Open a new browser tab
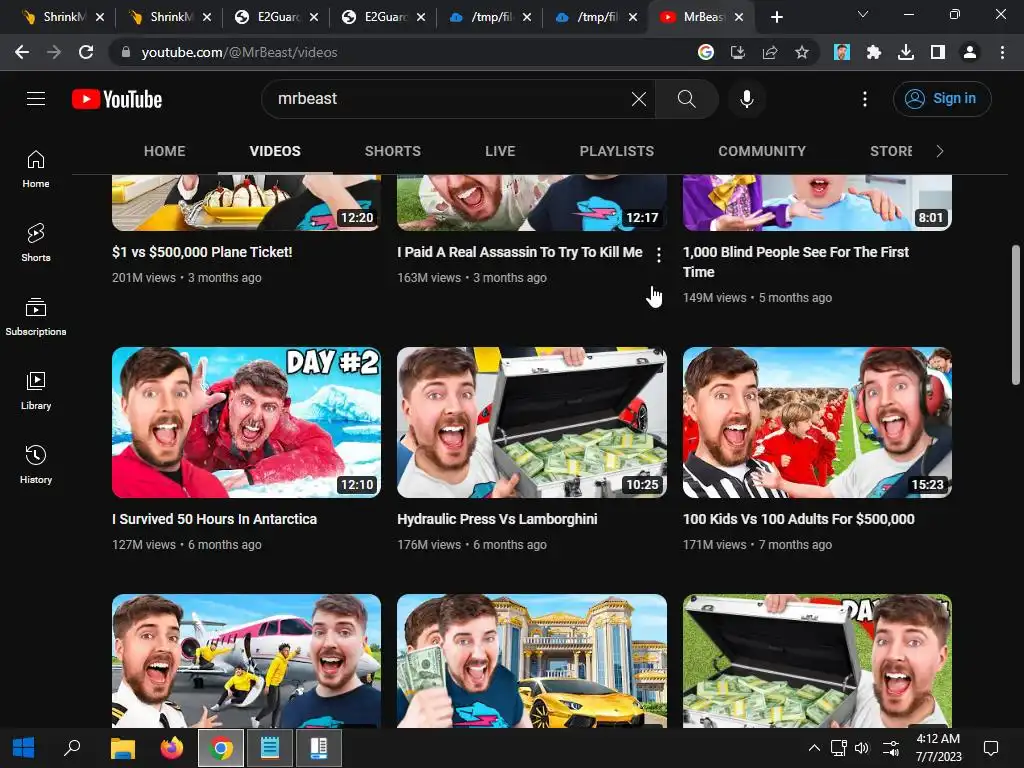This screenshot has height=768, width=1024. point(776,17)
